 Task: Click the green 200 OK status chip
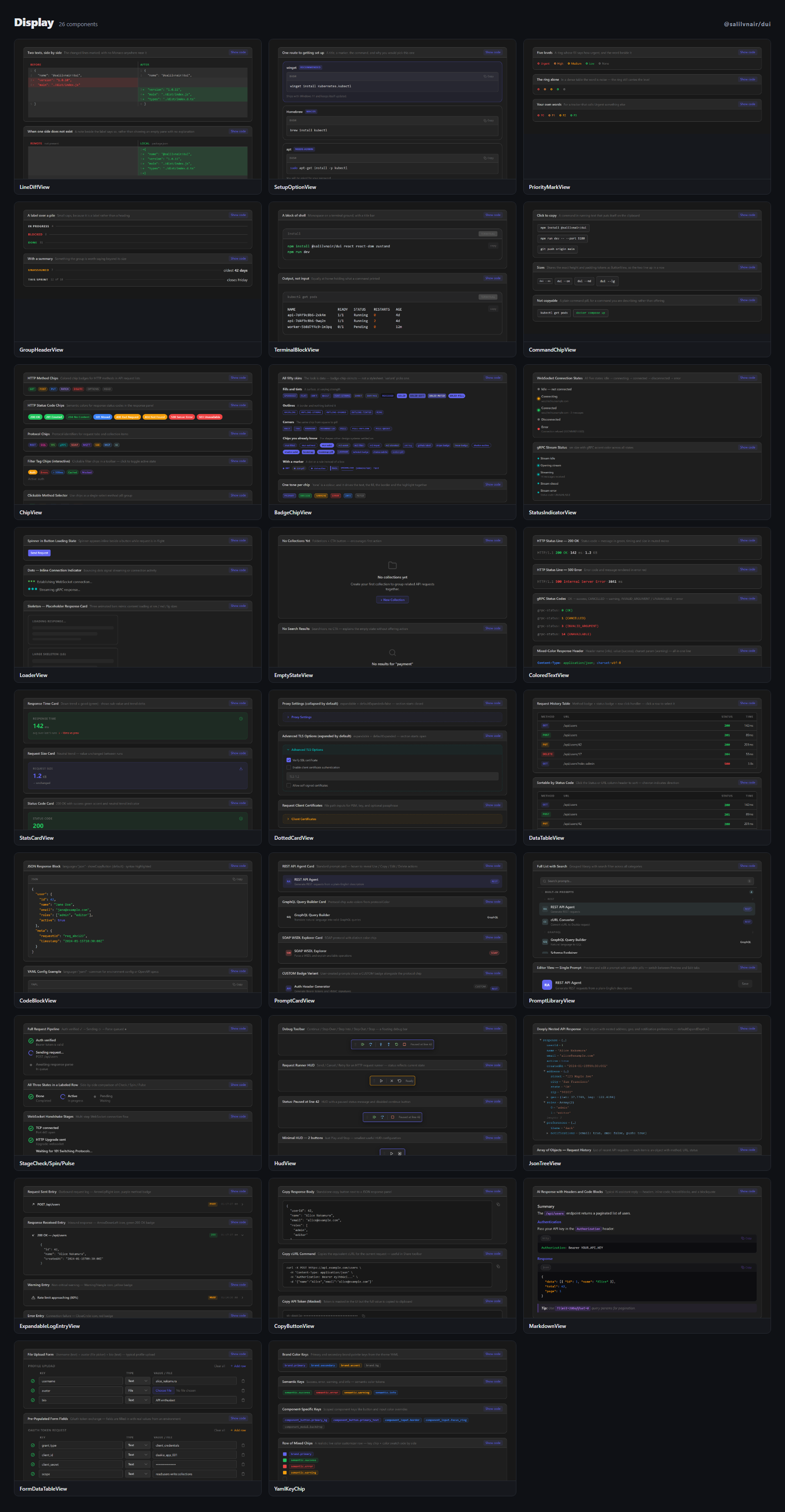[x=36, y=417]
